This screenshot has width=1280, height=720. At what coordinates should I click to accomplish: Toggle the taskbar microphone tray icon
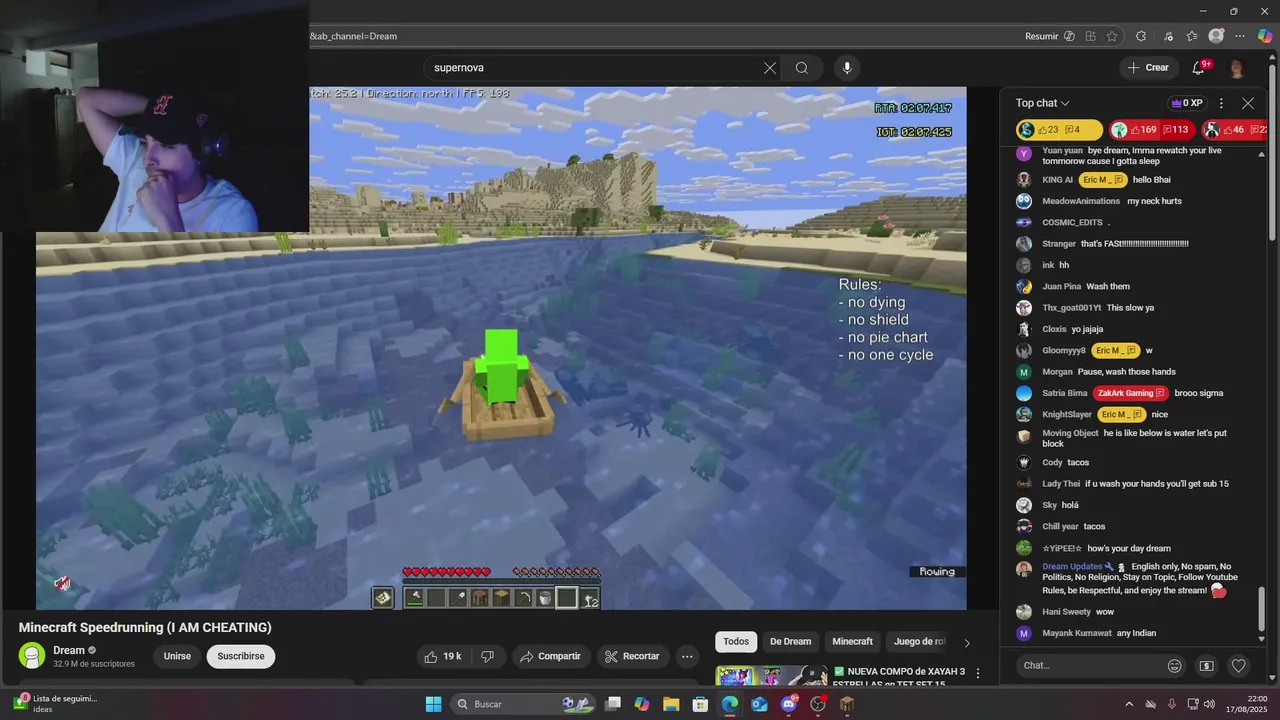click(x=1172, y=704)
